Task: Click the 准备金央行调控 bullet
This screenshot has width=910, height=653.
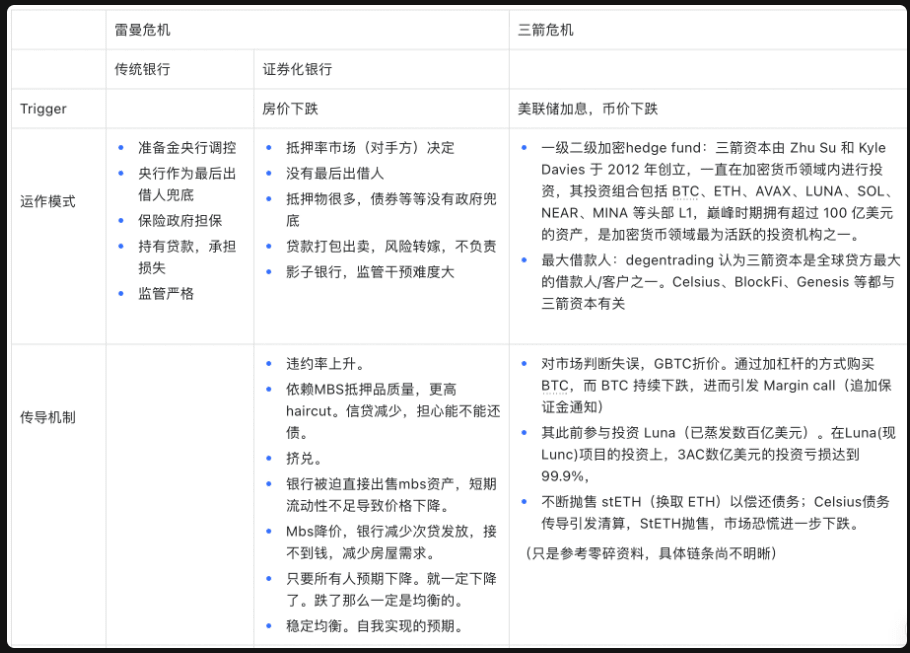Action: (187, 147)
